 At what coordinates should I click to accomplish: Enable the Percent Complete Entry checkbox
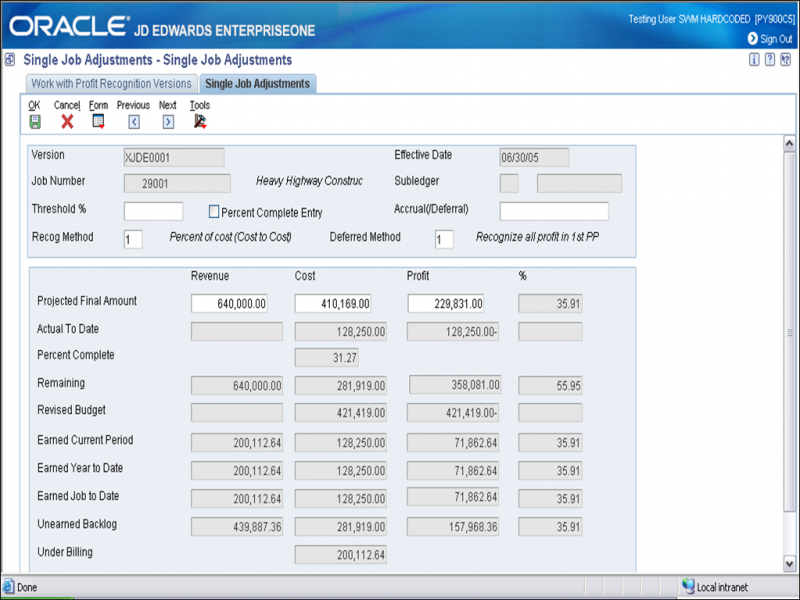tap(213, 212)
